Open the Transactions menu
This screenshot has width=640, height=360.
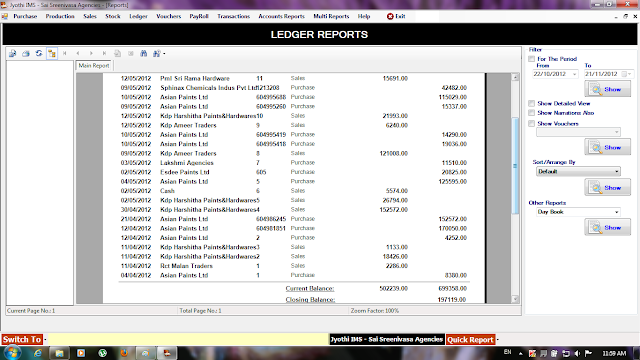point(233,16)
